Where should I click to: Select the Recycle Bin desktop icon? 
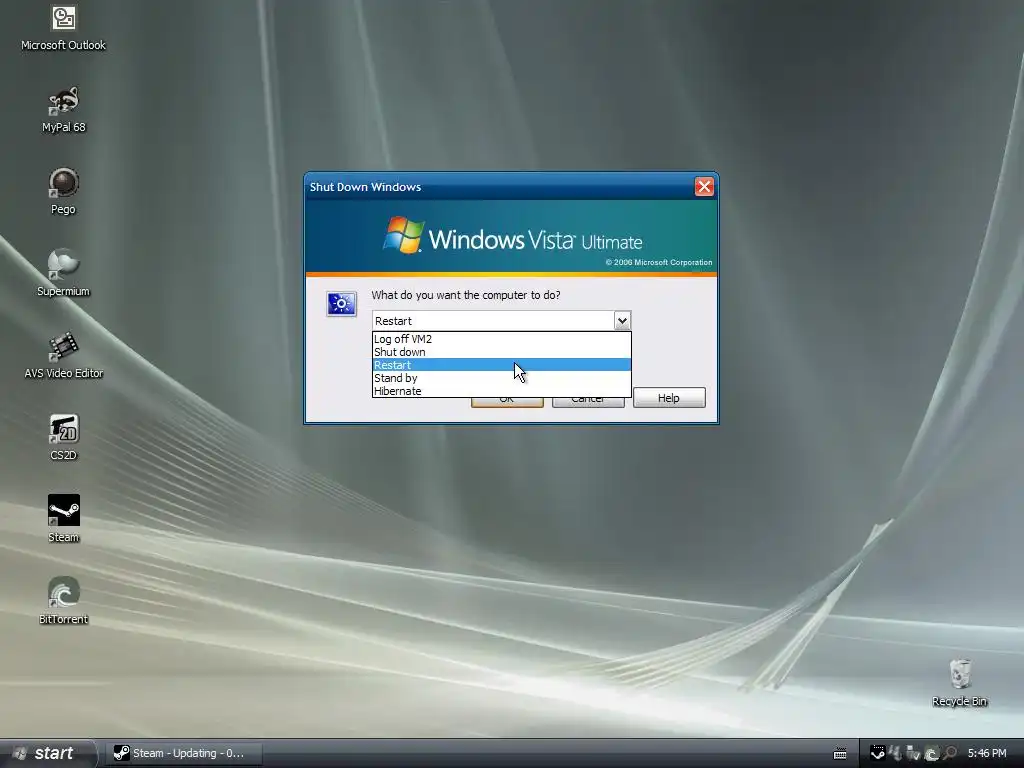(959, 682)
